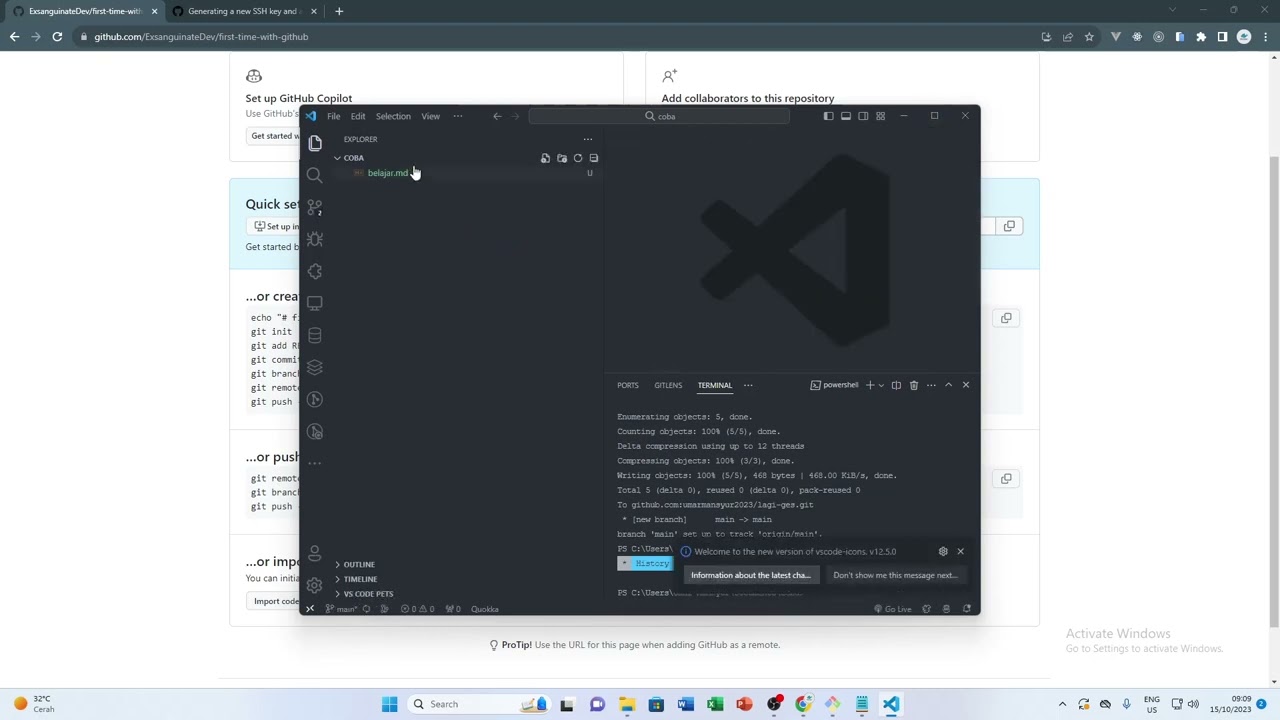Image resolution: width=1280 pixels, height=720 pixels.
Task: Open the Remote Explorer monitor icon
Action: pos(315,303)
